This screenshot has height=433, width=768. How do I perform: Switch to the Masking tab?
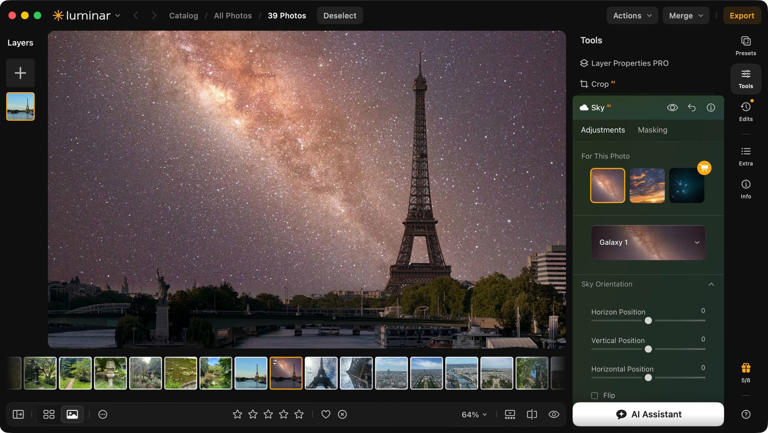[652, 130]
